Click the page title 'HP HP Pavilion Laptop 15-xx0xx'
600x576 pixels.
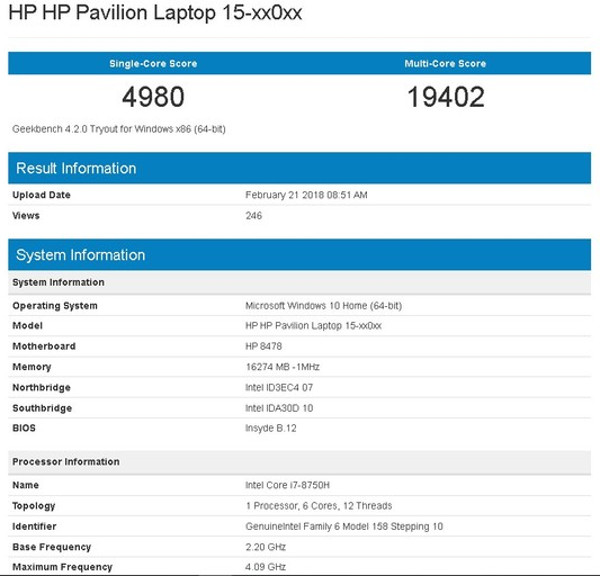[155, 13]
